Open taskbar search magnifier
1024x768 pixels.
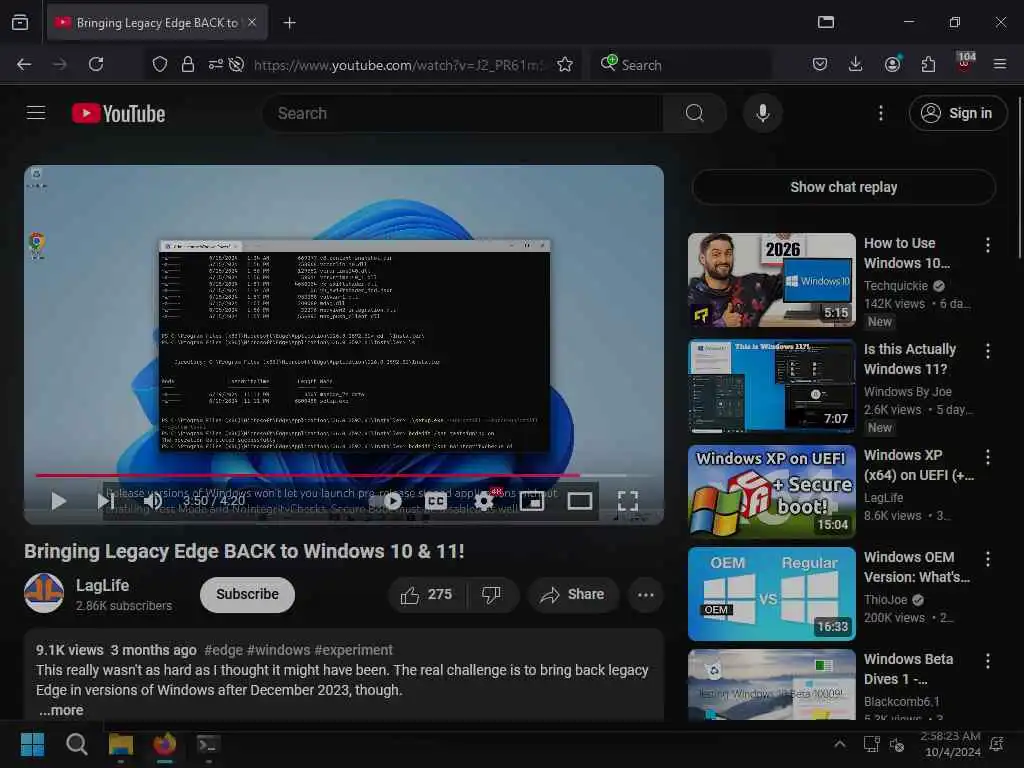point(76,744)
